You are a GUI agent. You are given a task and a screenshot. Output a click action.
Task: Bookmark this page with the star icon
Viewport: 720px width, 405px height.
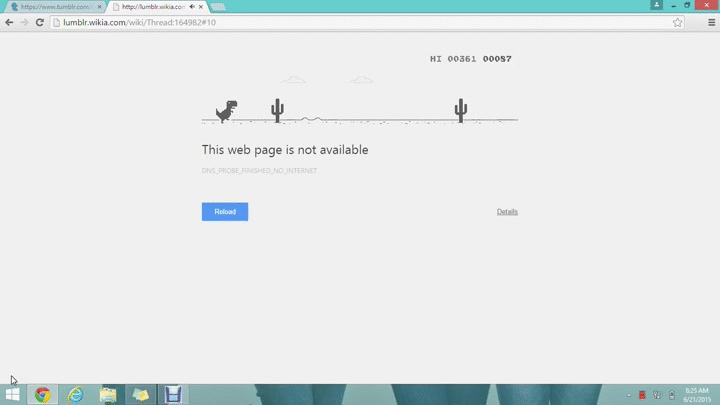tap(677, 22)
